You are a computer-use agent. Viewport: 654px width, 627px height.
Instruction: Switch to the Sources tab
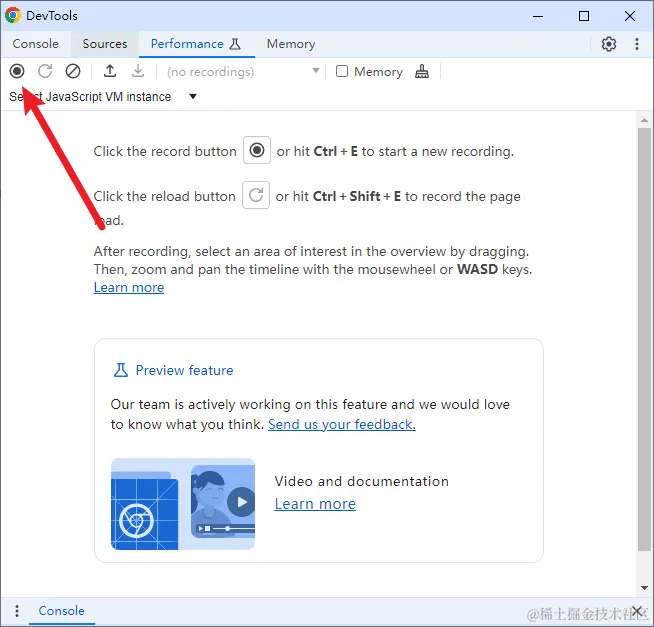click(x=105, y=44)
